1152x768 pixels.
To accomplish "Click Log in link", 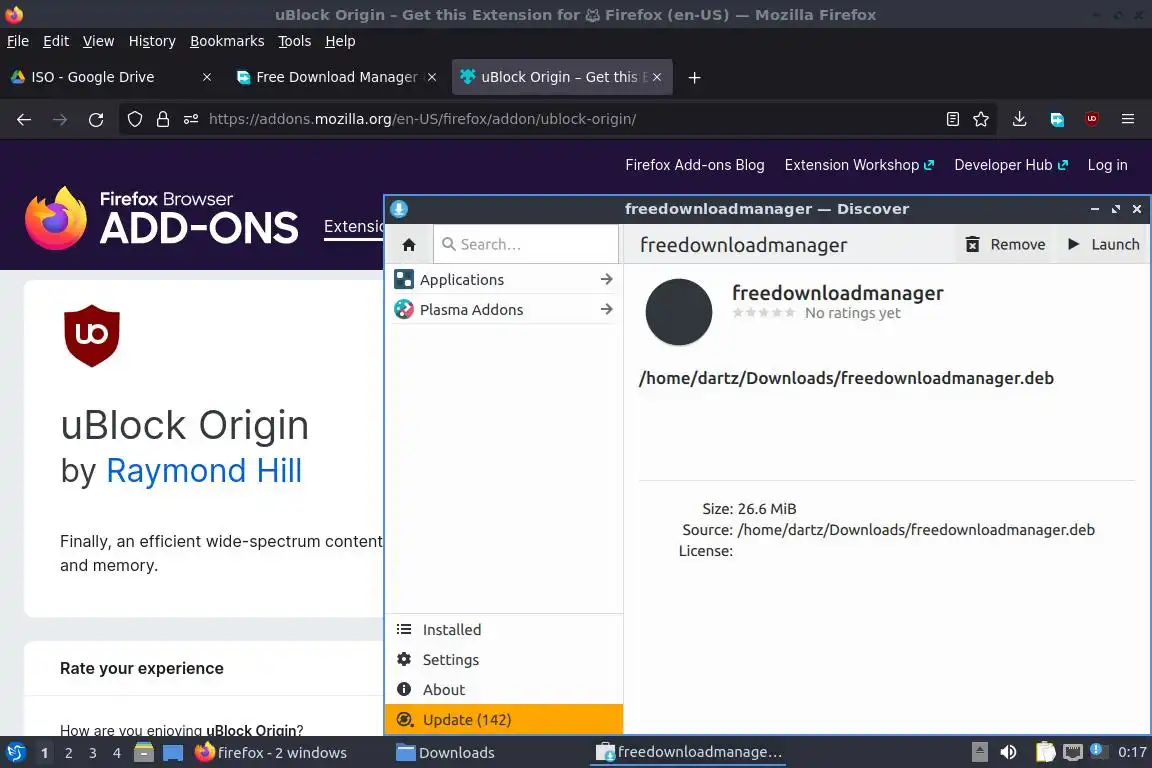I will click(x=1107, y=165).
